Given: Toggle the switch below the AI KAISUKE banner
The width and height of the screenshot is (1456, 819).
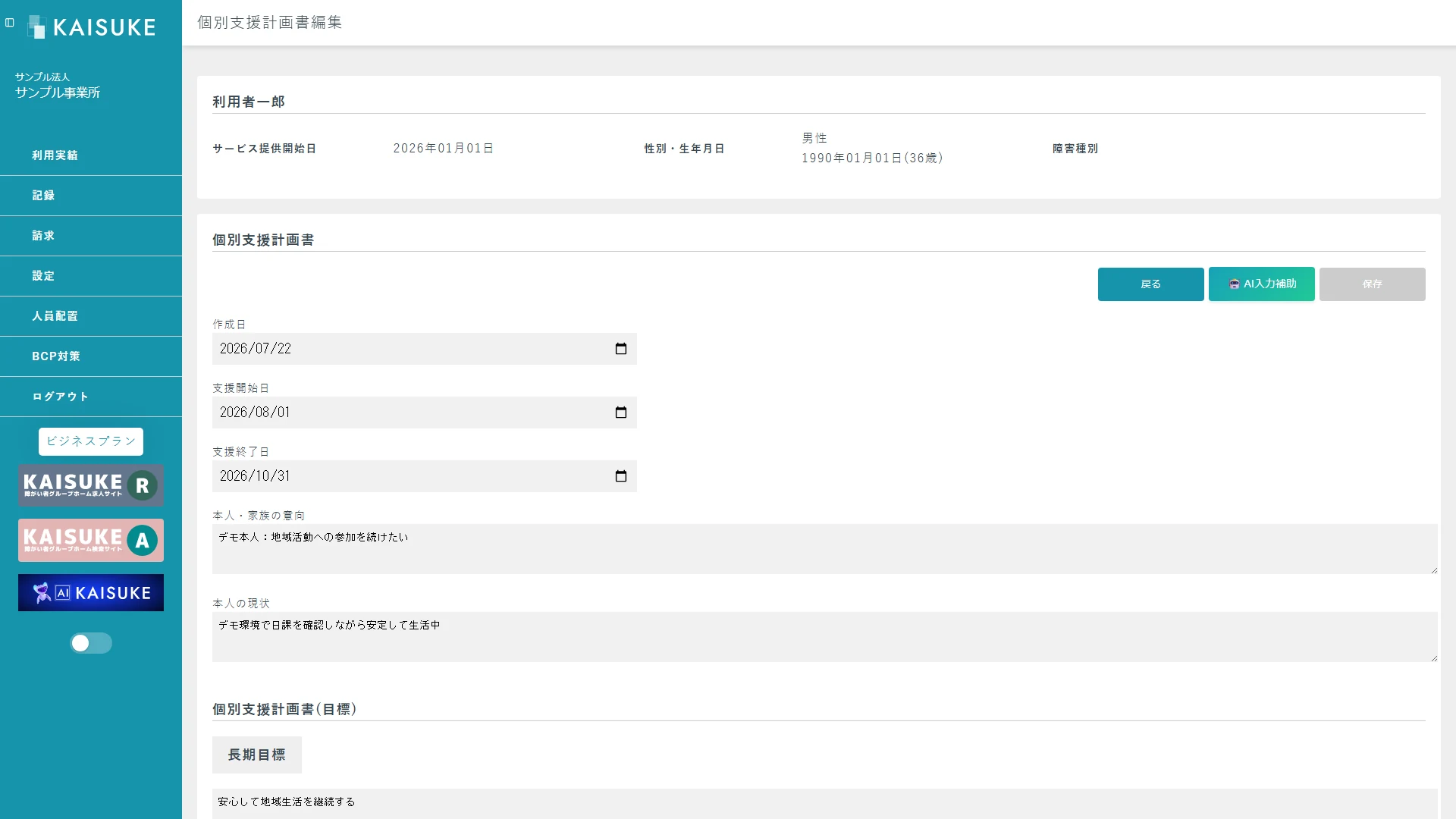Looking at the screenshot, I should (91, 643).
